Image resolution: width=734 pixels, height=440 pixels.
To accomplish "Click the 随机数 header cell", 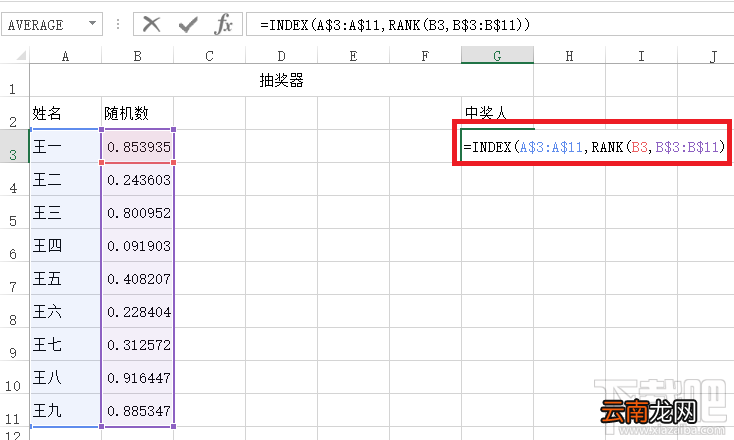I will pyautogui.click(x=137, y=113).
